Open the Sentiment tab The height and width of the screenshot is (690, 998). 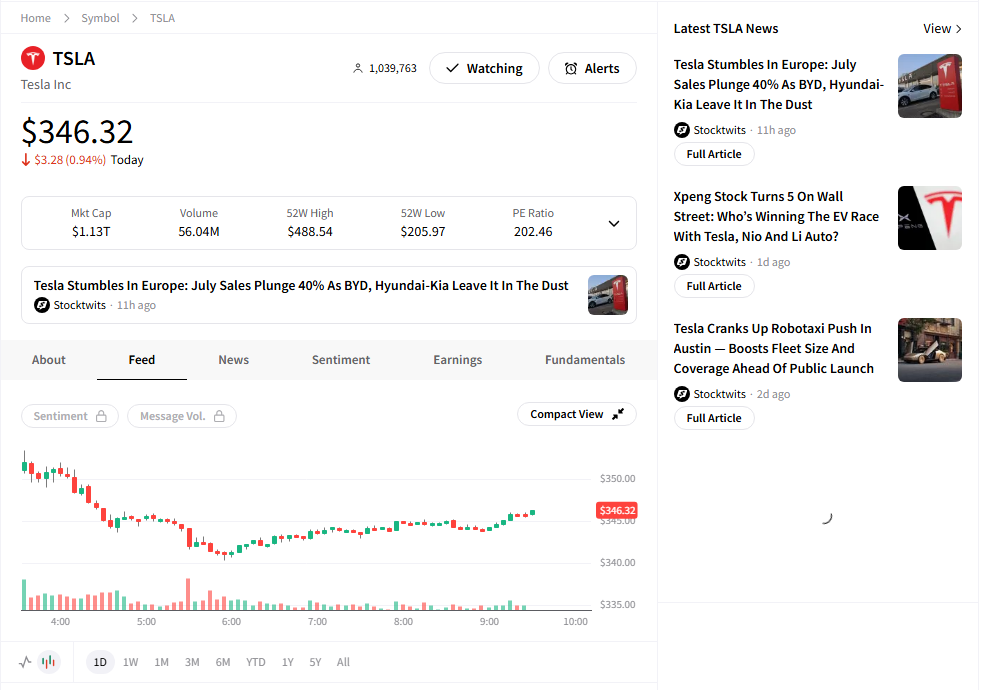341,360
